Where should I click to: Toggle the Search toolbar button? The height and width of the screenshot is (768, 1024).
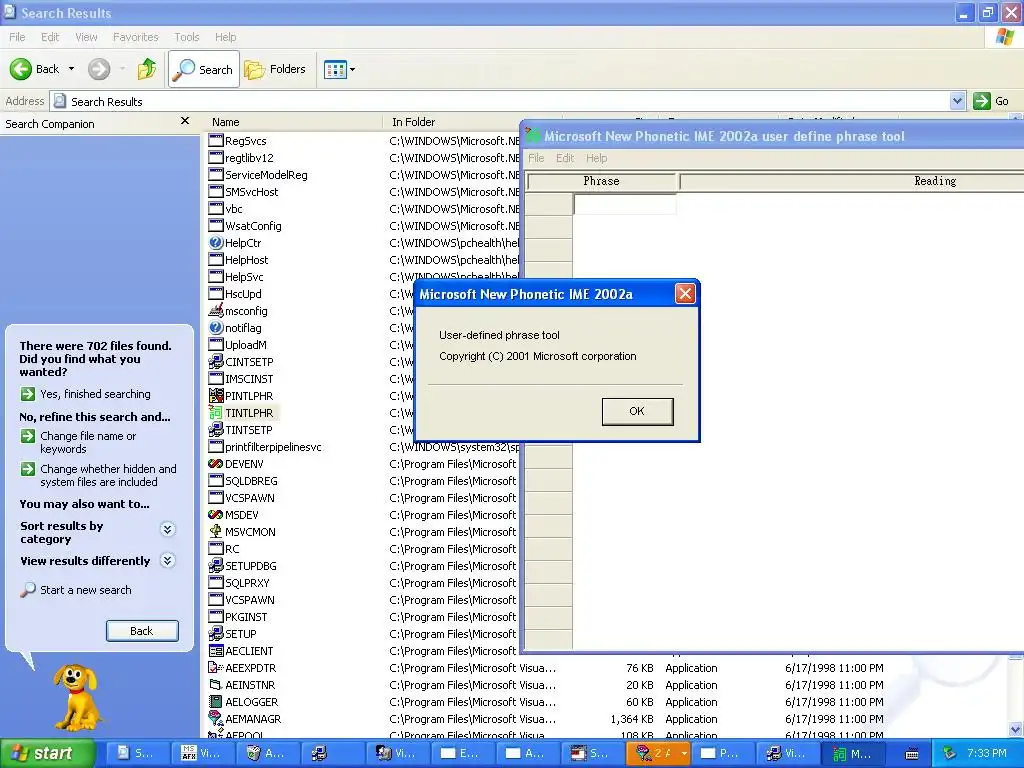coord(204,69)
